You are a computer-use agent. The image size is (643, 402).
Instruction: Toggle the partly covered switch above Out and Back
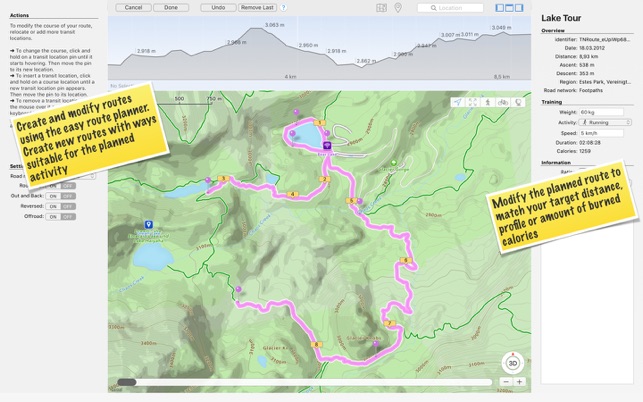60,186
